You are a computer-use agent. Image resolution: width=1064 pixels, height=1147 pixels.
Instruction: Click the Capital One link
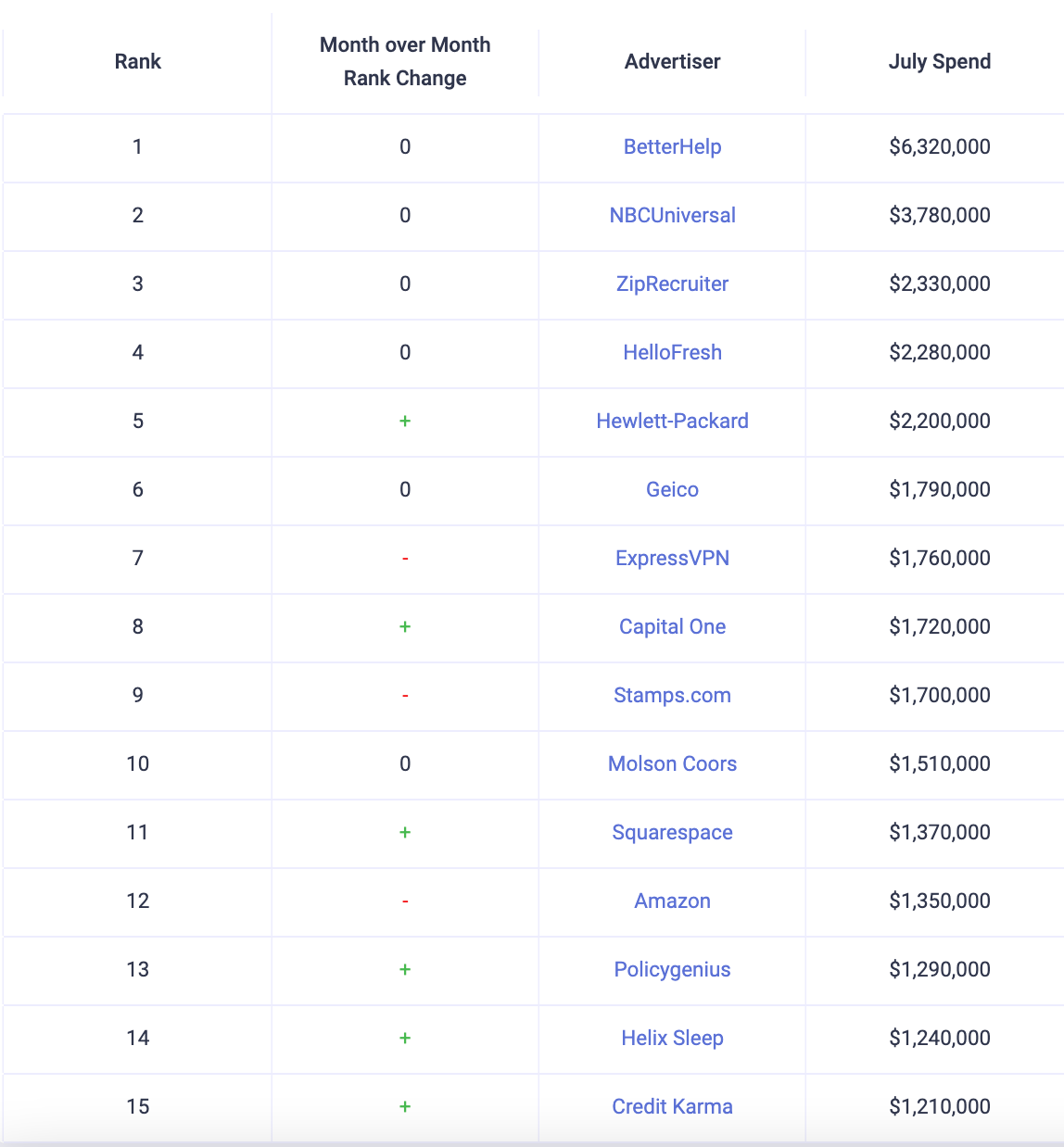point(672,626)
